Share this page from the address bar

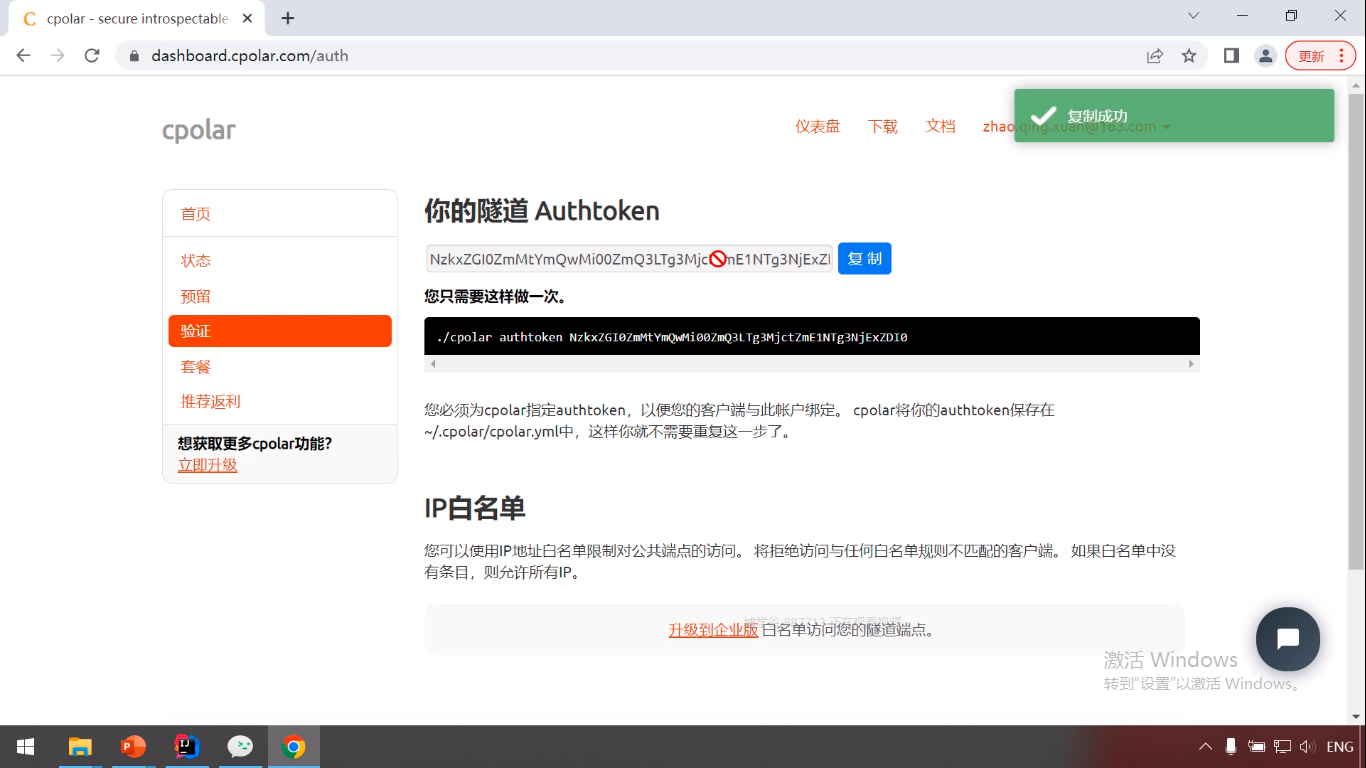pyautogui.click(x=1155, y=56)
